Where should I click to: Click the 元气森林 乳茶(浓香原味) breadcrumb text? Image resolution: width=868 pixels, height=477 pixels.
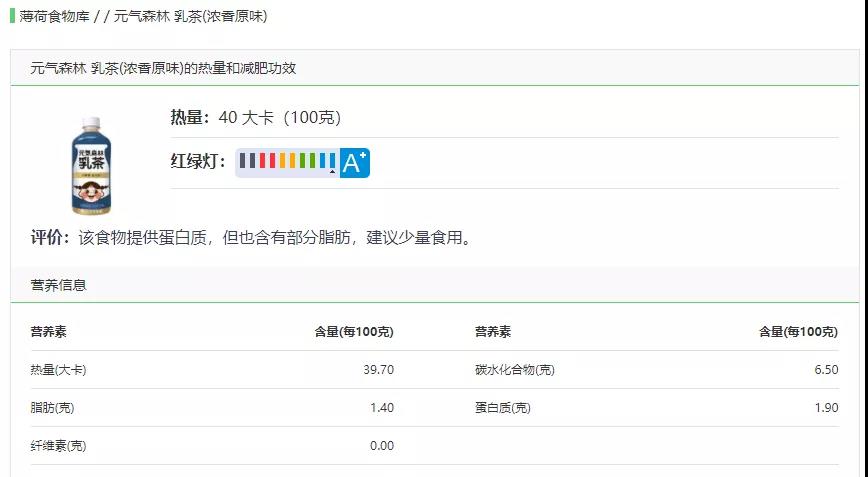(x=190, y=16)
